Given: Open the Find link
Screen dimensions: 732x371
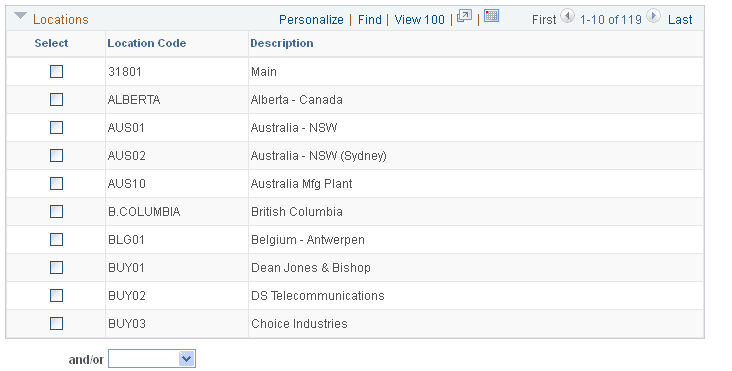Looking at the screenshot, I should (x=370, y=20).
